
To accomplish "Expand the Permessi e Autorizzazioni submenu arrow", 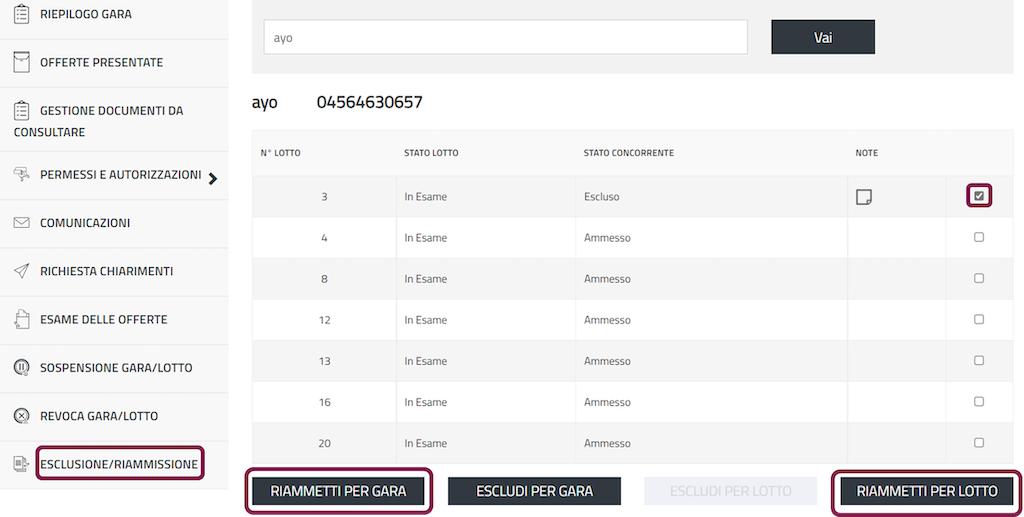I will point(212,179).
